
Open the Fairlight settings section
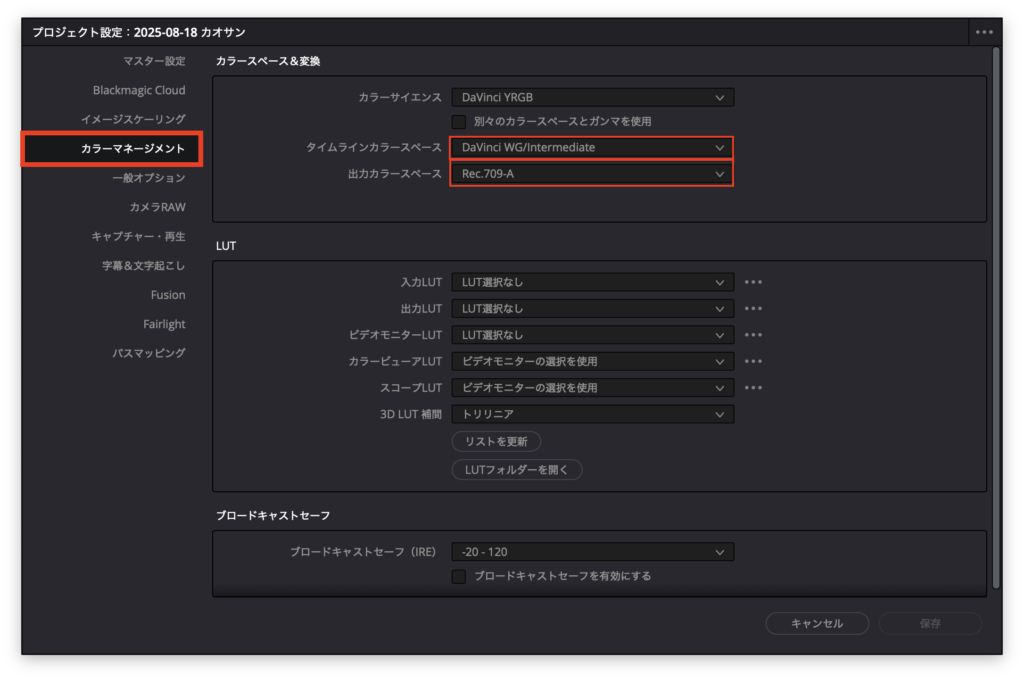pyautogui.click(x=164, y=324)
